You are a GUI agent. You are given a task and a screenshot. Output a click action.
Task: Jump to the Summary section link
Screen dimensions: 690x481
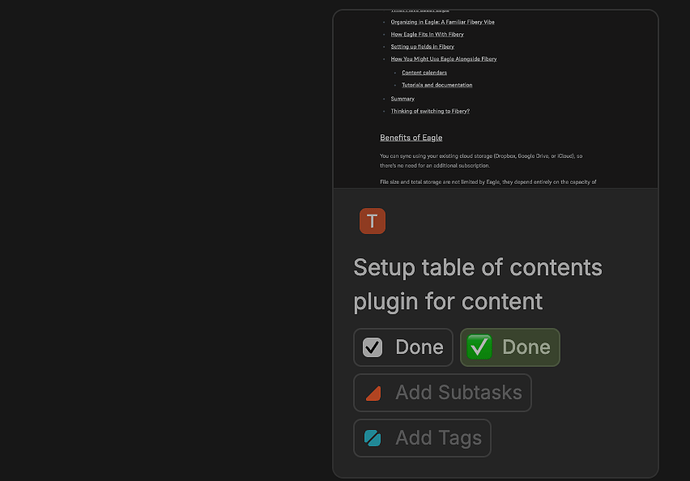coord(402,98)
